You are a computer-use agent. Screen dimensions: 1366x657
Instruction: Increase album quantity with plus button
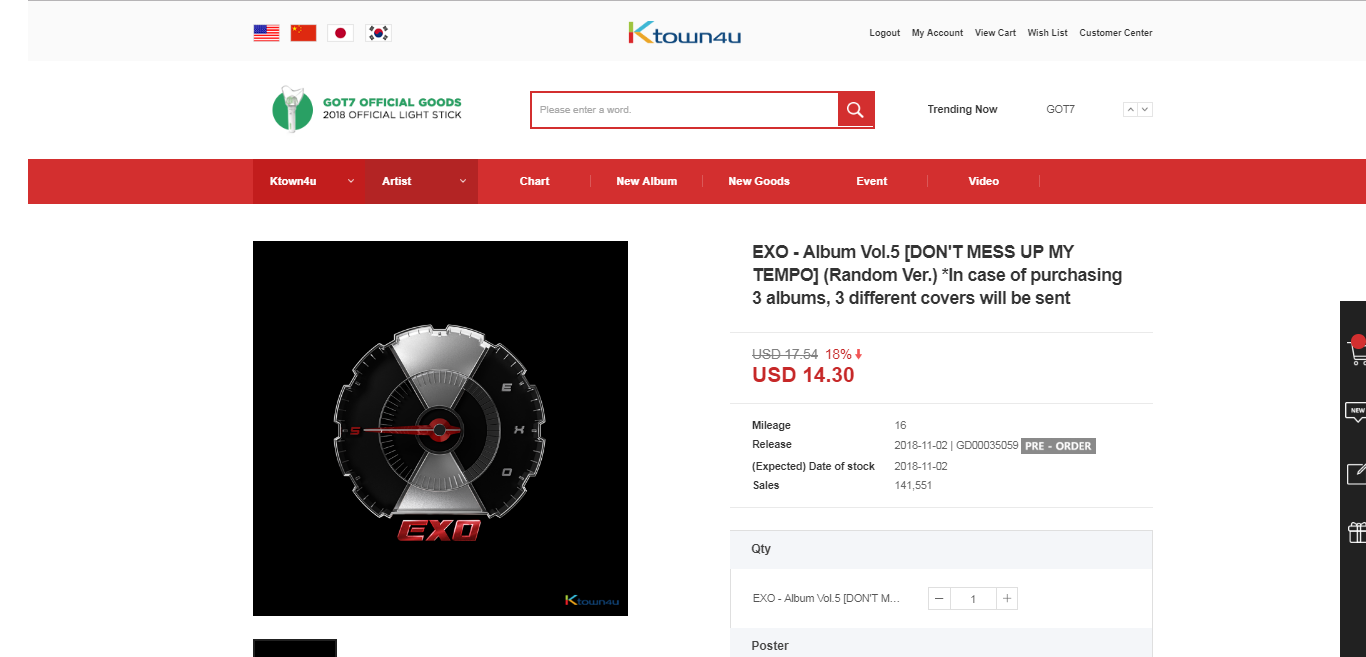point(1007,599)
